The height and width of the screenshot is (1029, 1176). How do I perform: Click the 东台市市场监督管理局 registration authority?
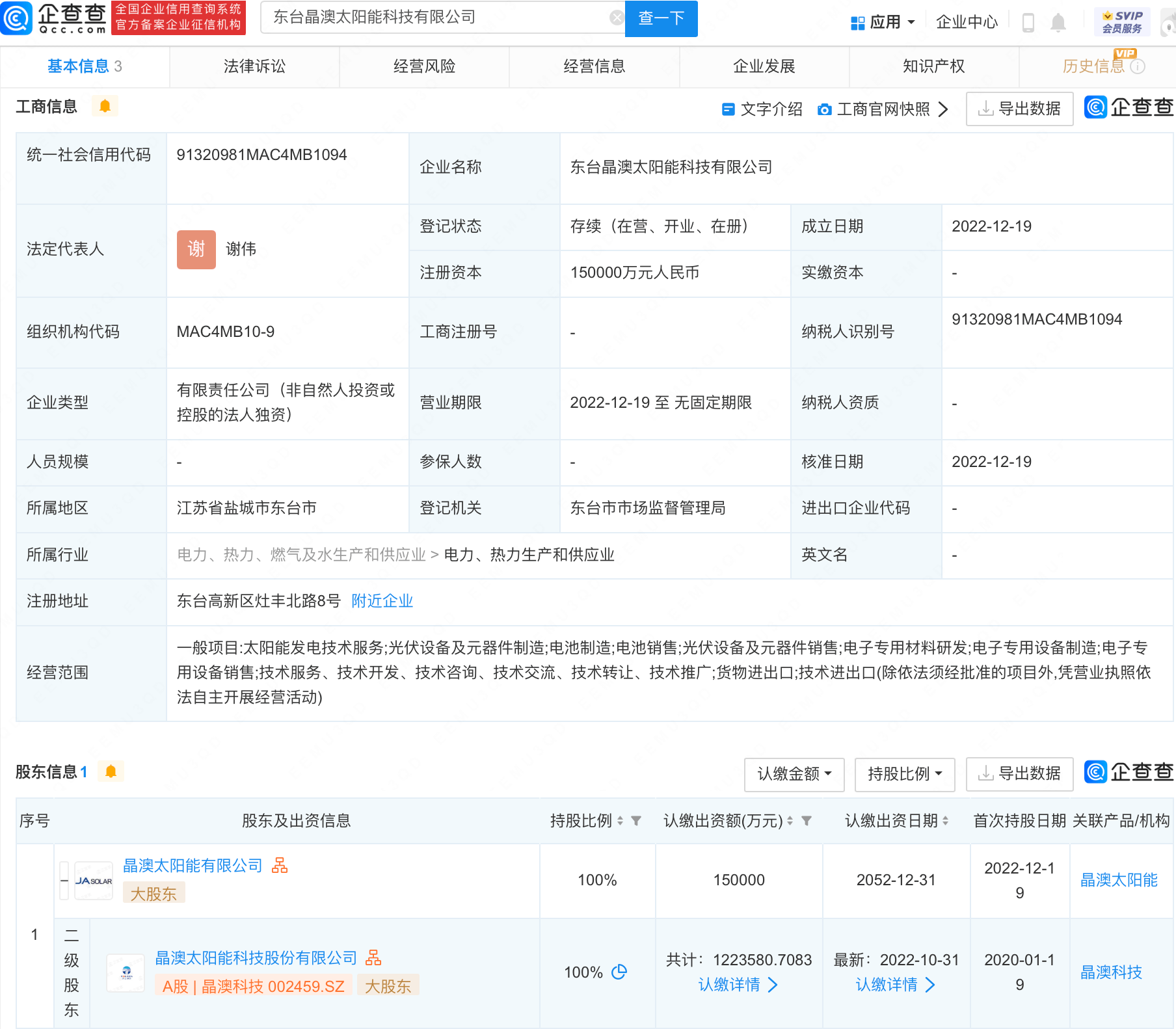click(x=648, y=508)
